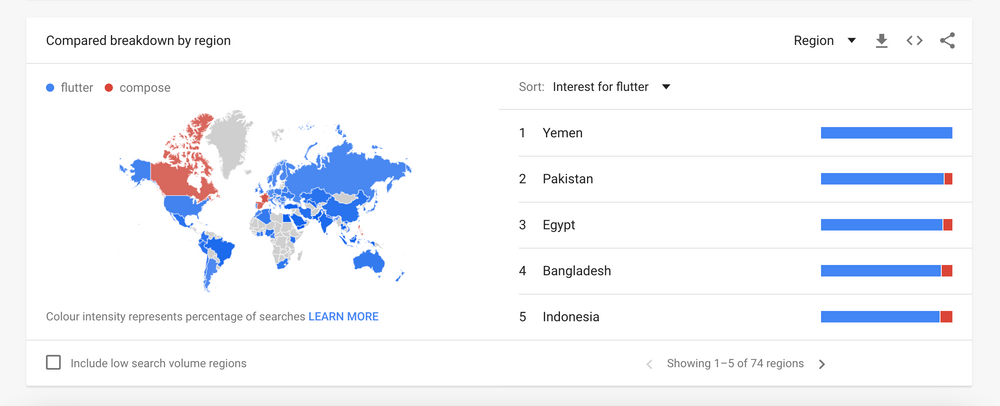Select the Yemen row
Screen dimensions: 1000x406
563,133
